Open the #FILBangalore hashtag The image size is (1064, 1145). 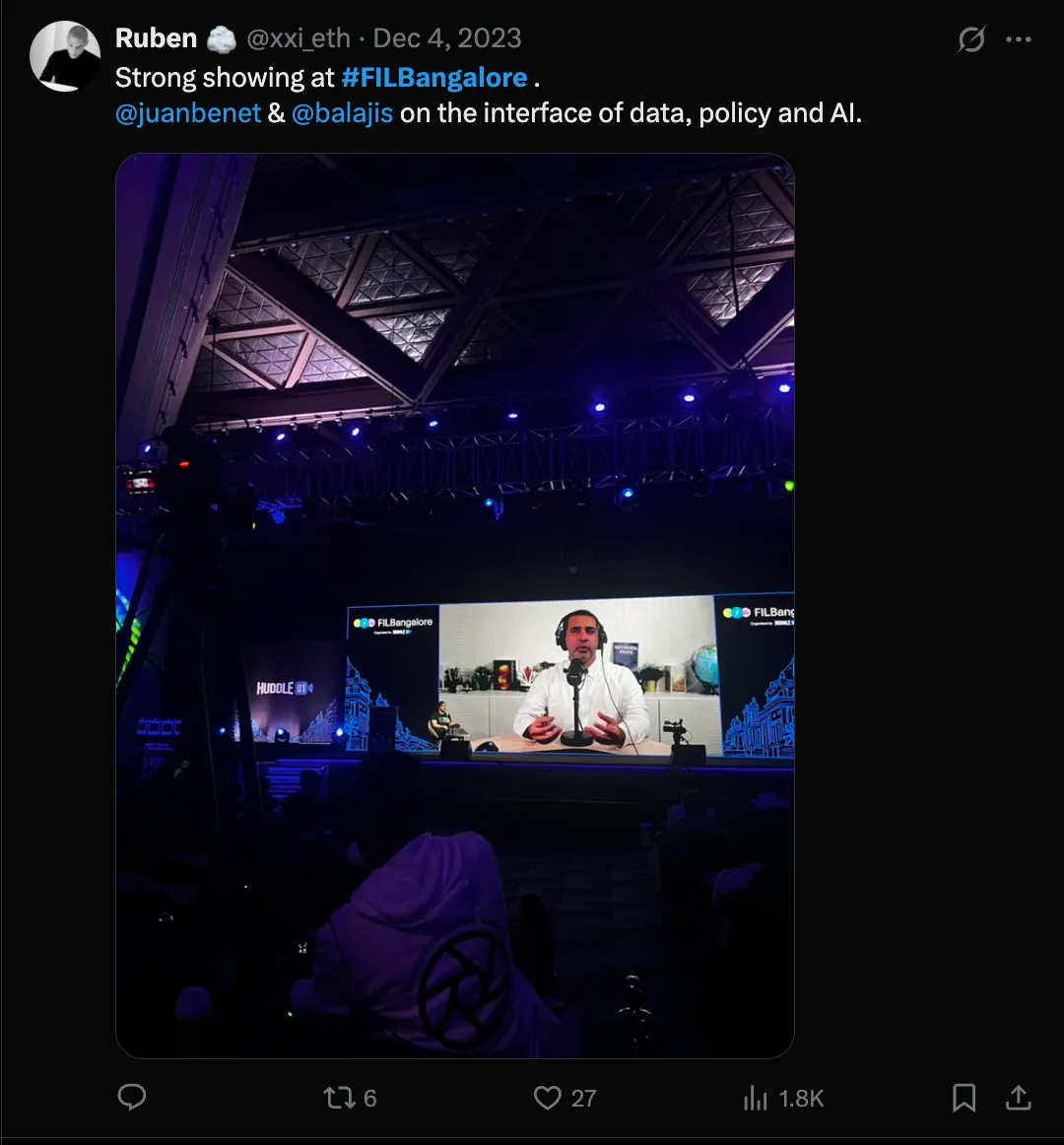433,78
